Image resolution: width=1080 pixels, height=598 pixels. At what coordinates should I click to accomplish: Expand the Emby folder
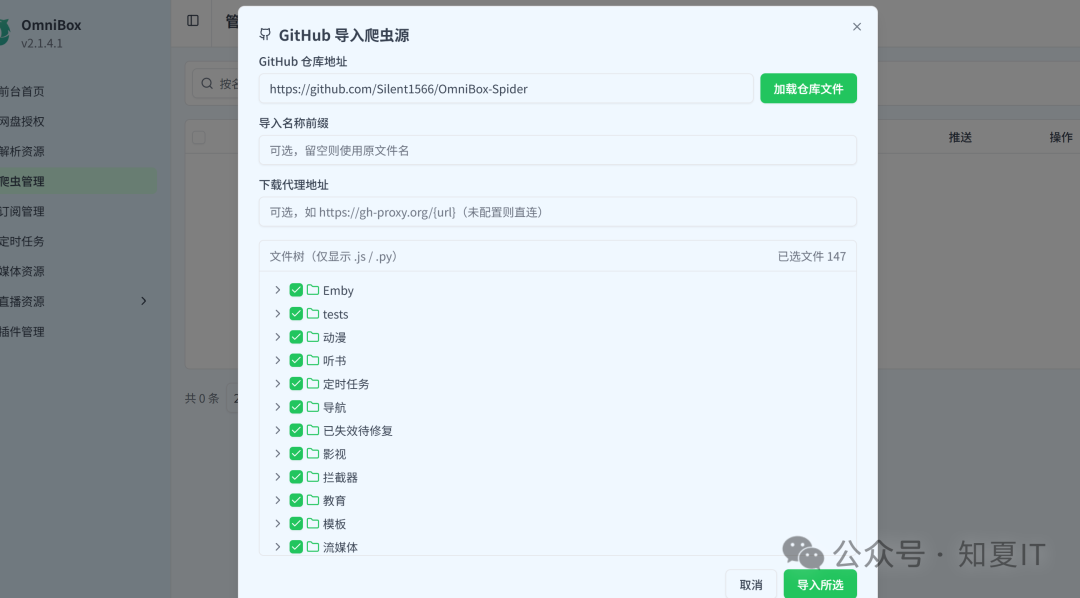(x=278, y=290)
